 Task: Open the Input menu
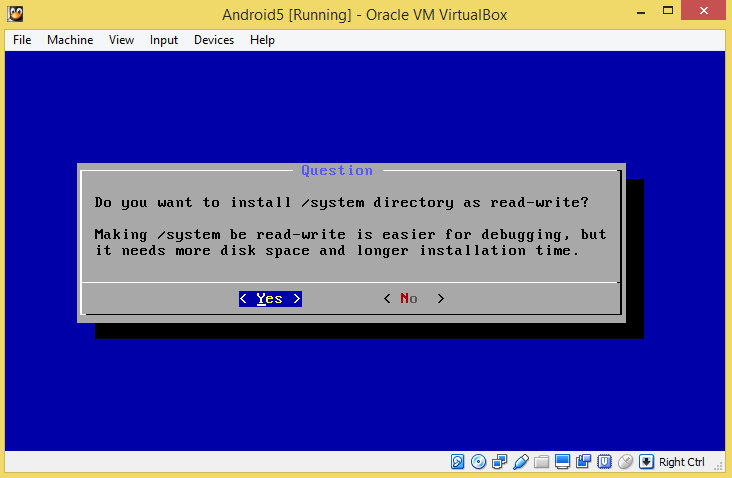coord(164,40)
